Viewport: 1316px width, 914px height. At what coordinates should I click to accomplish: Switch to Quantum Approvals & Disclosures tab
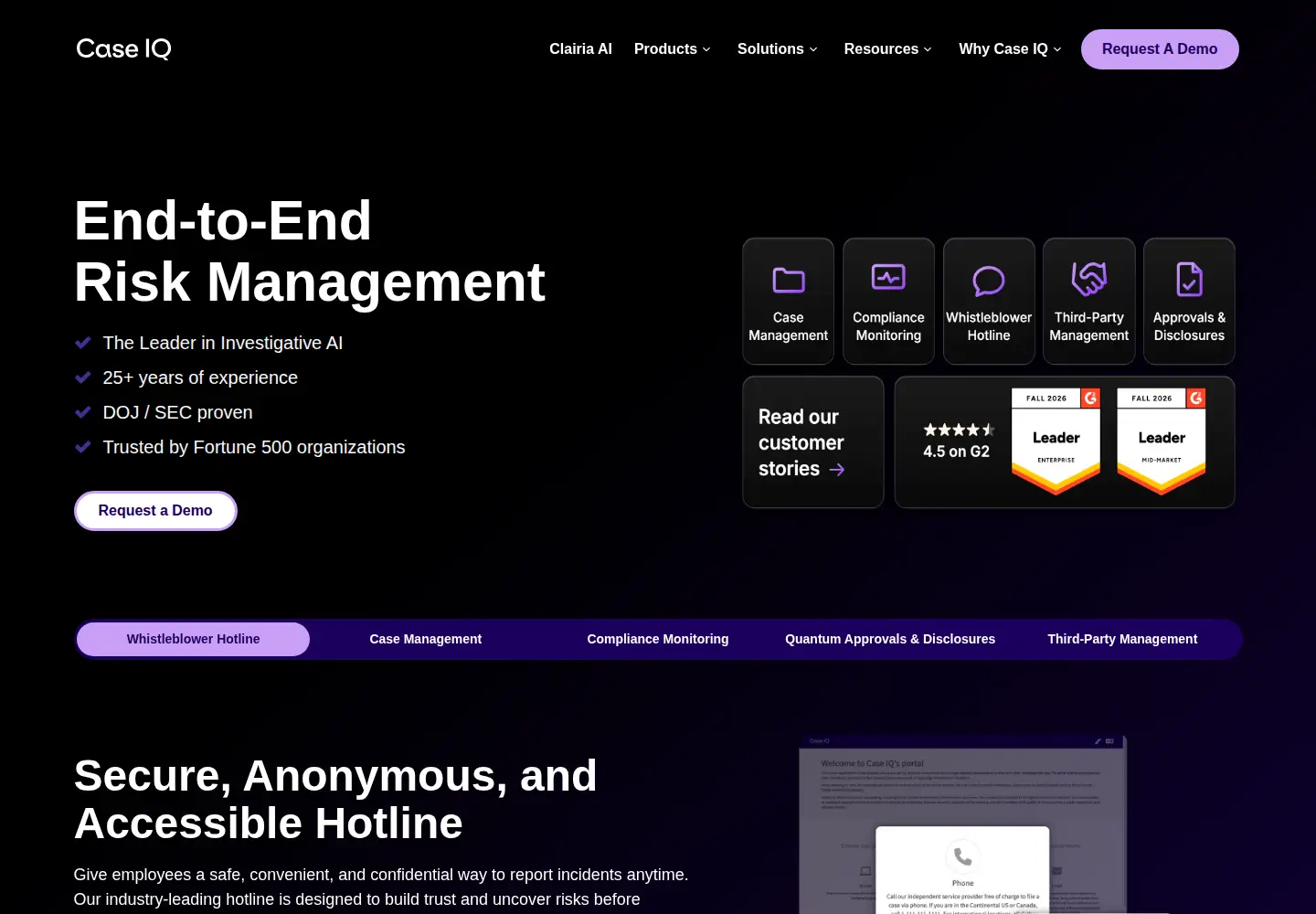pos(890,639)
